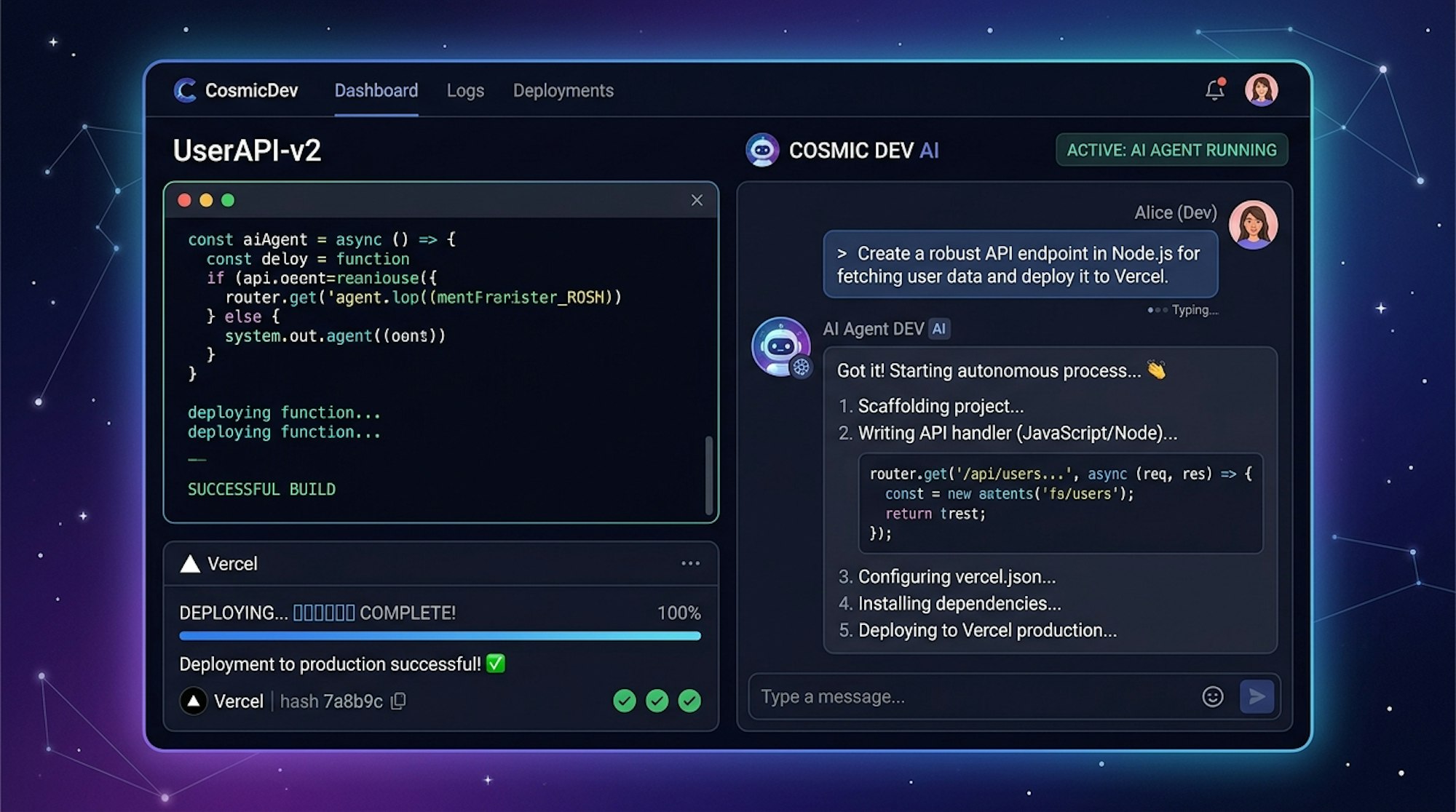Click the yellow traffic light in the terminal
The width and height of the screenshot is (1456, 812).
click(x=205, y=200)
